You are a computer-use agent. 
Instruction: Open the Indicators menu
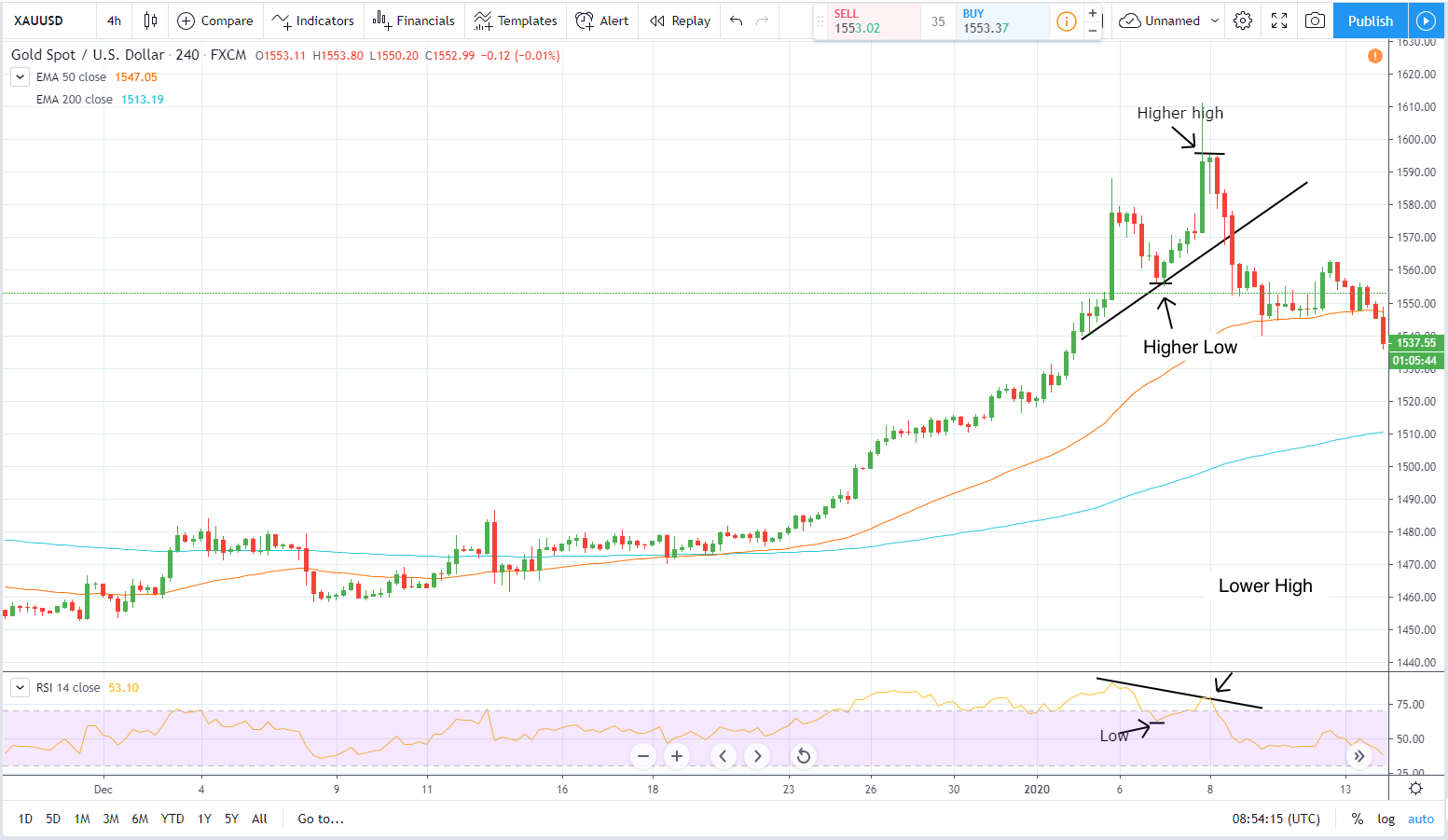313,21
